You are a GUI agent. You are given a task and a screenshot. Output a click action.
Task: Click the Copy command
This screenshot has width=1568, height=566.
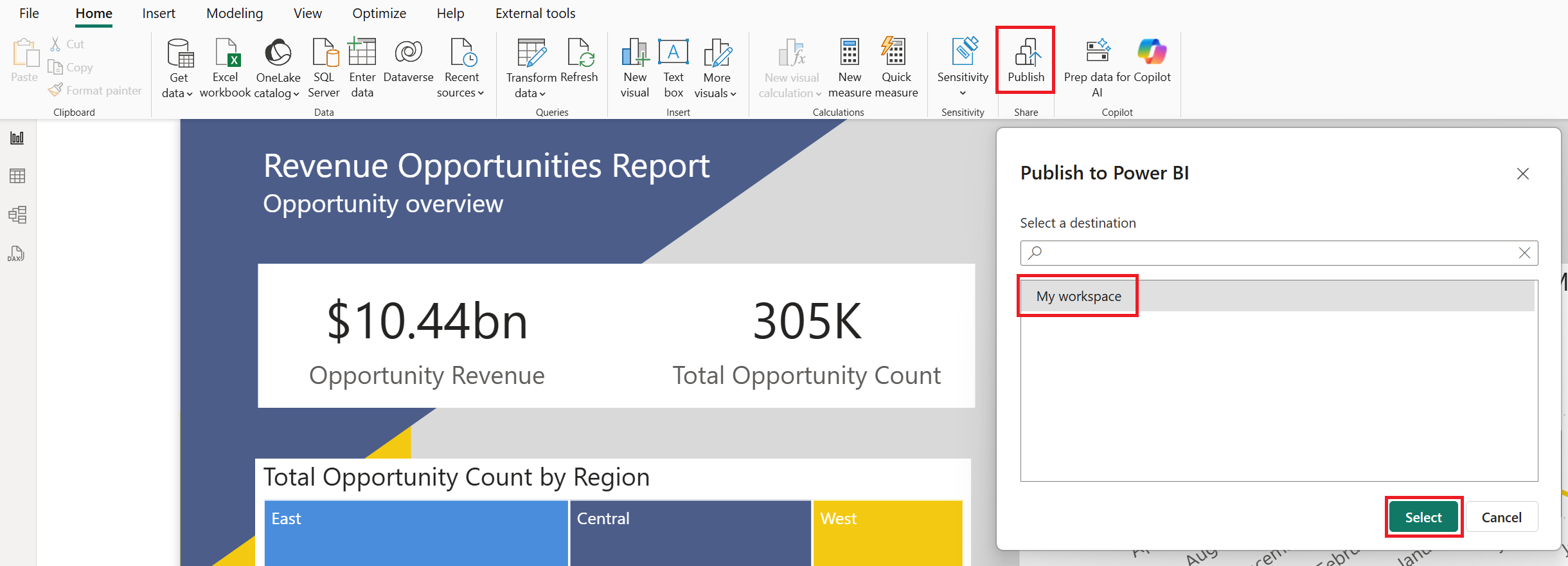click(x=70, y=68)
